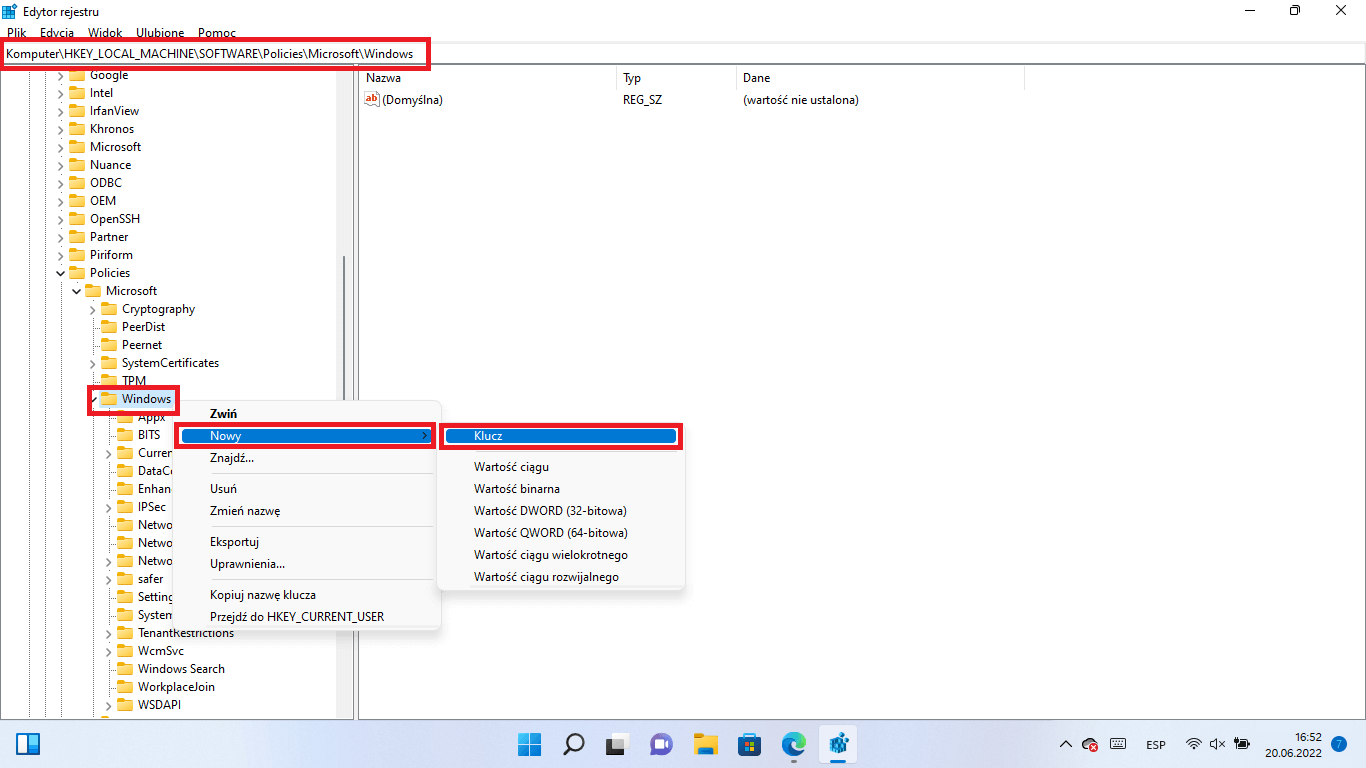Select the OpenSSH folder icon
The image size is (1366, 768).
click(x=77, y=219)
